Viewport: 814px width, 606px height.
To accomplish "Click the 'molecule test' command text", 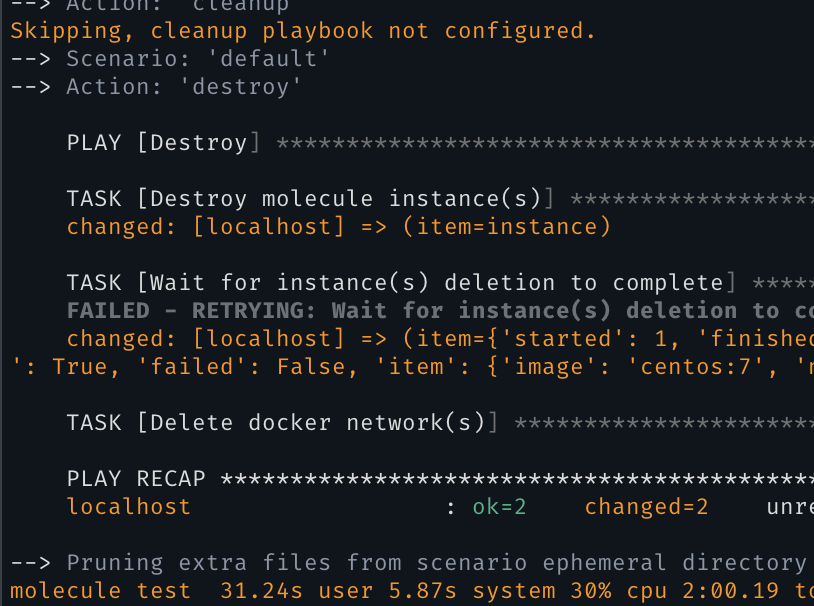I will (100, 591).
